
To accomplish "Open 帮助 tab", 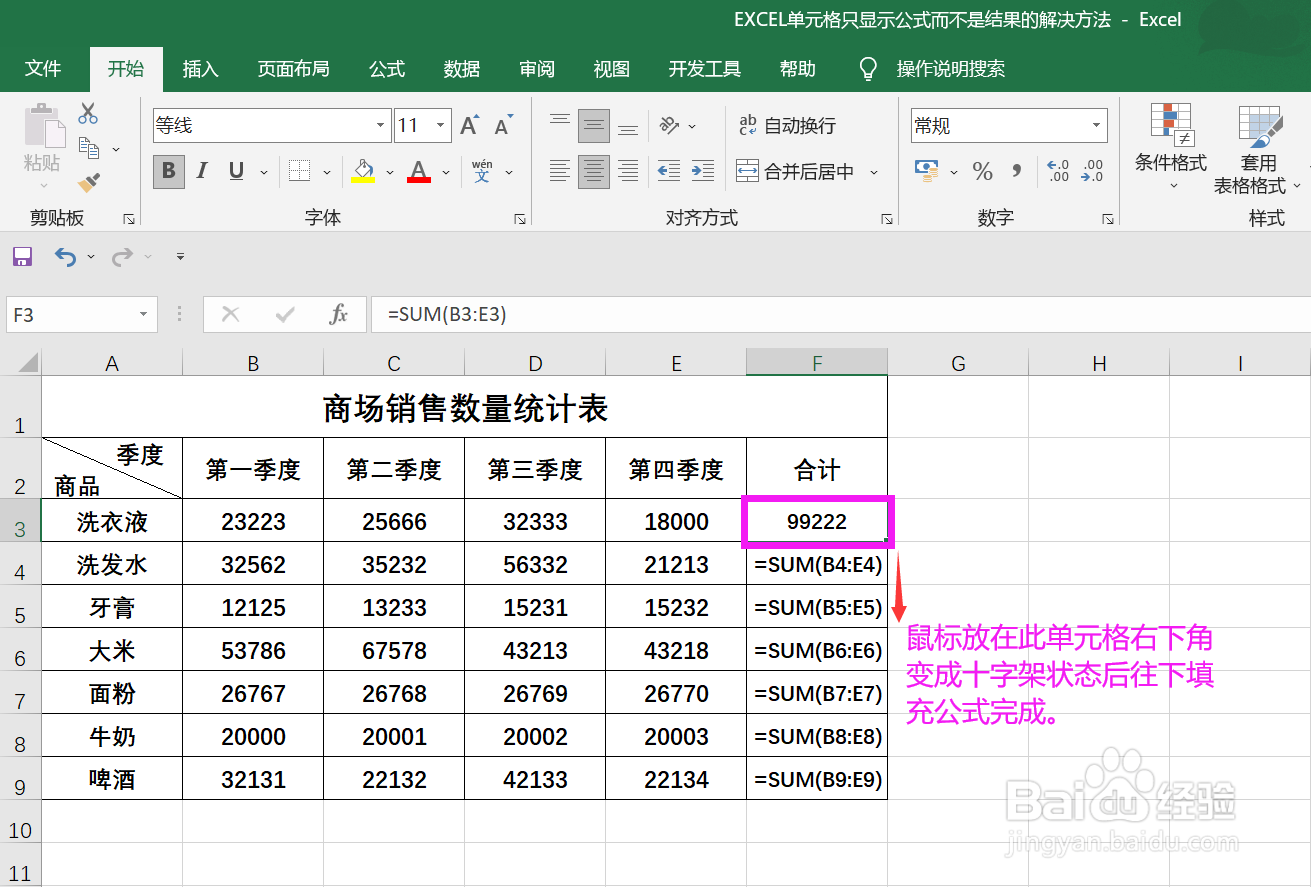I will 798,69.
